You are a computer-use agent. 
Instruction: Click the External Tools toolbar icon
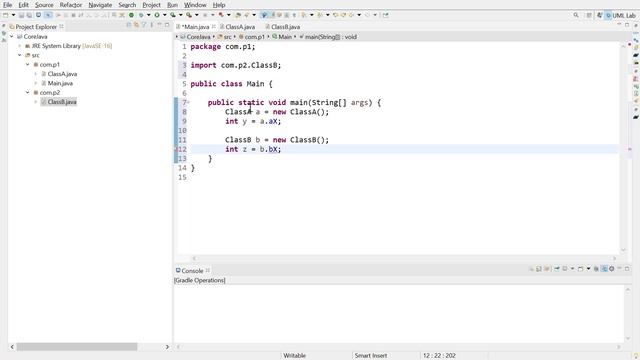[189, 15]
